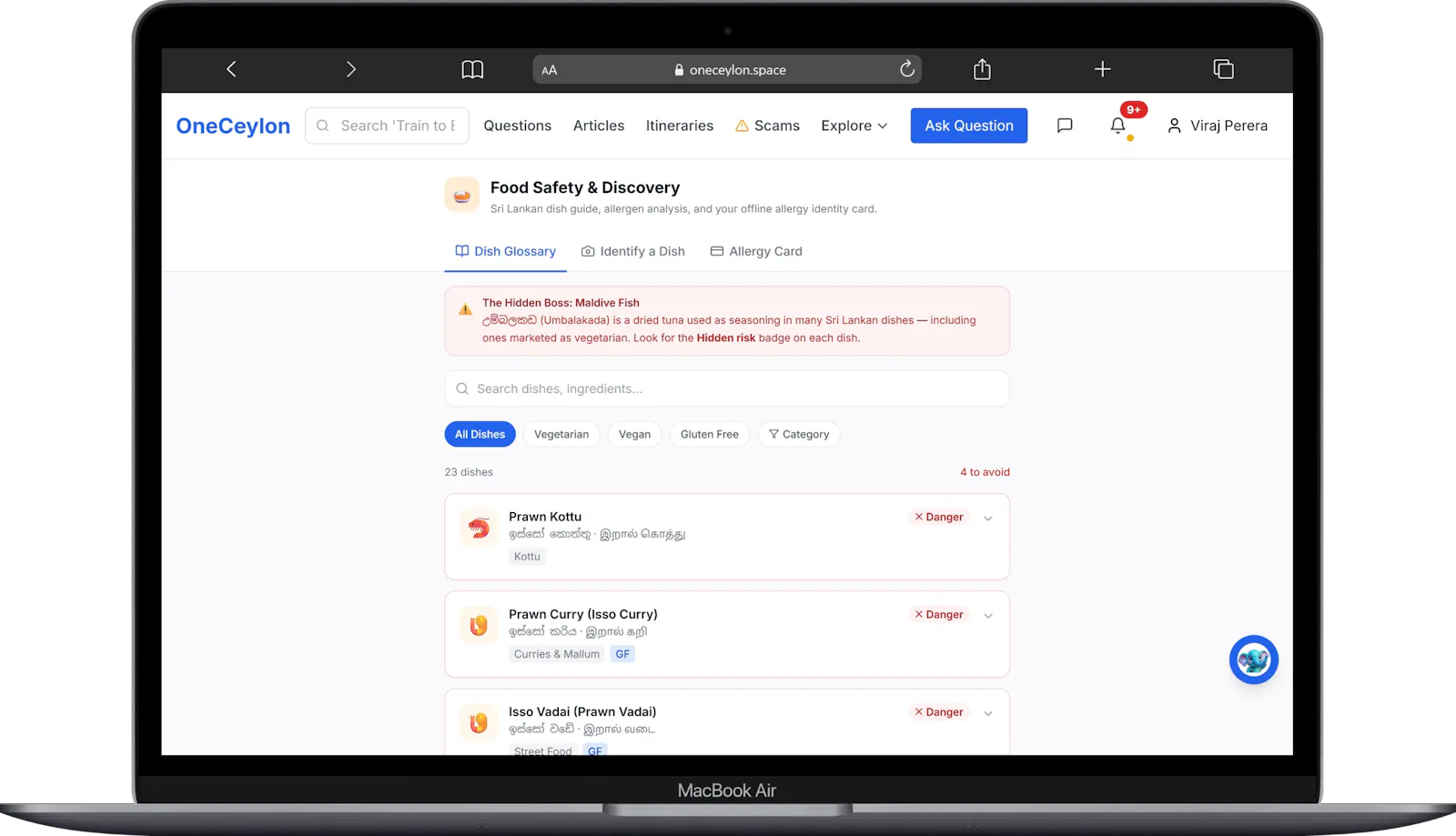Screen dimensions: 1456x836
Task: Click the Prawn Curry dish icon
Action: (479, 625)
